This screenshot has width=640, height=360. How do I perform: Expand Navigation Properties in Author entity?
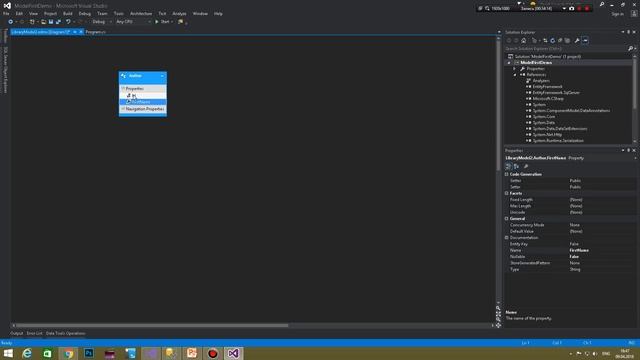(123, 109)
